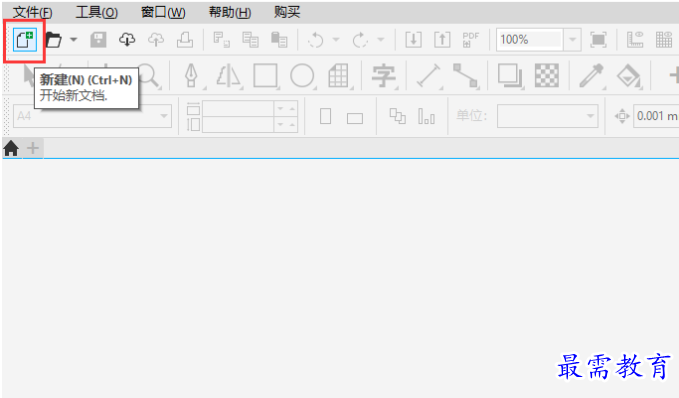
Task: Click the page width field
Action: point(238,109)
